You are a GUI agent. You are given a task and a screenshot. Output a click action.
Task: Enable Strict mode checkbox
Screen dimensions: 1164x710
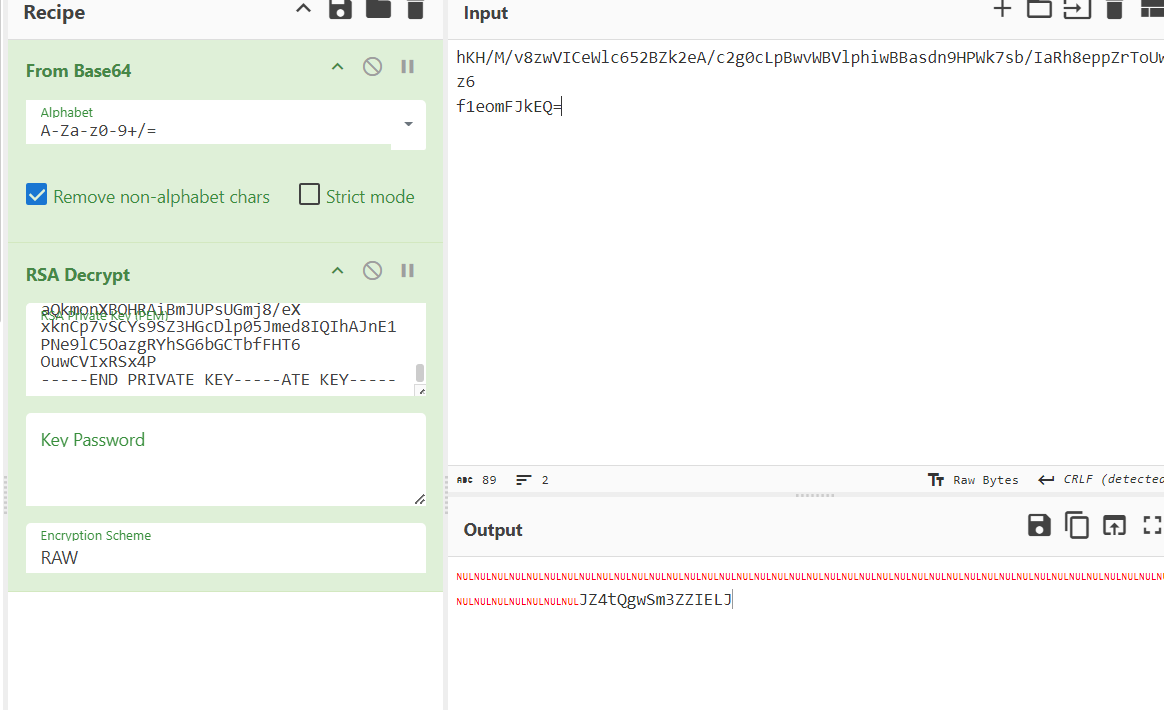pos(309,195)
